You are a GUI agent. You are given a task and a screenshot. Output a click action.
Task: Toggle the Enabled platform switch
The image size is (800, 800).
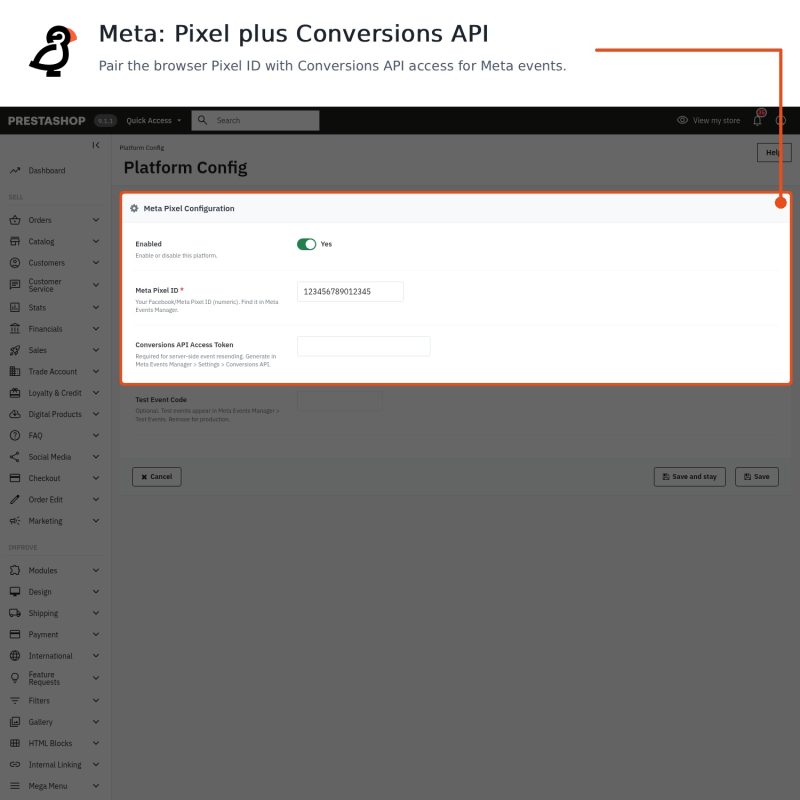point(307,244)
